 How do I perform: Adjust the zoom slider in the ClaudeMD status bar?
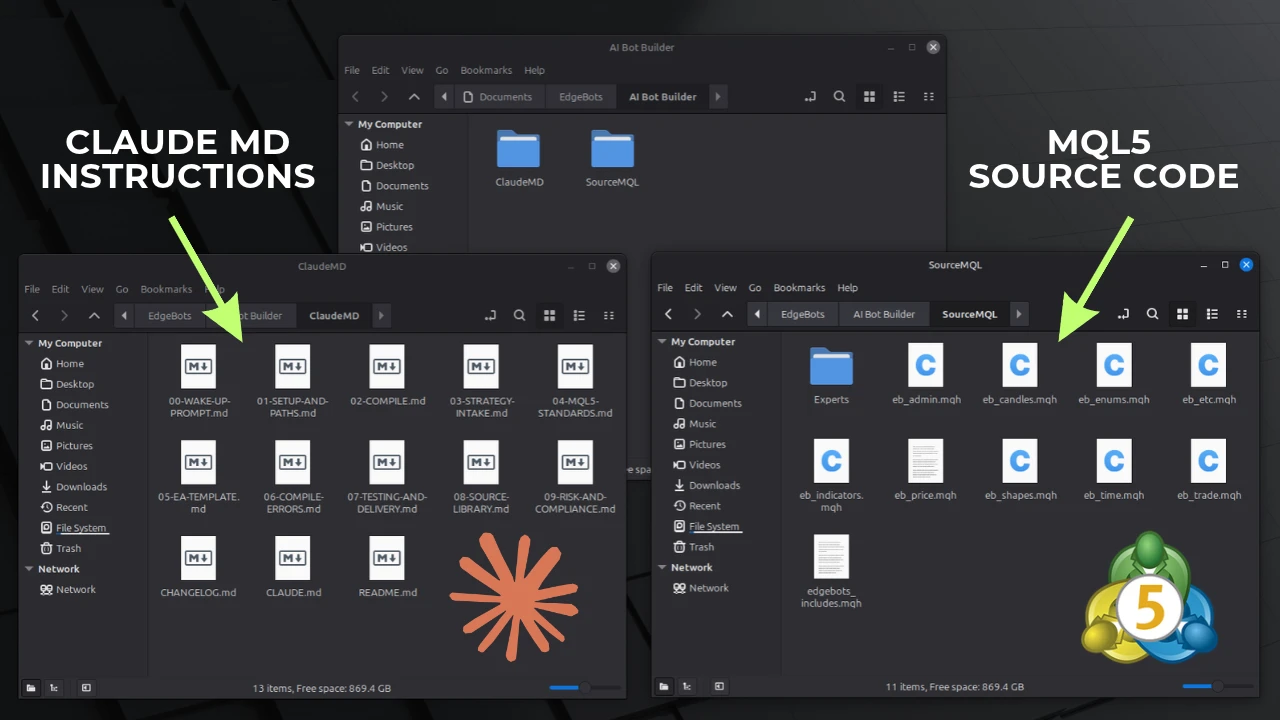point(586,687)
